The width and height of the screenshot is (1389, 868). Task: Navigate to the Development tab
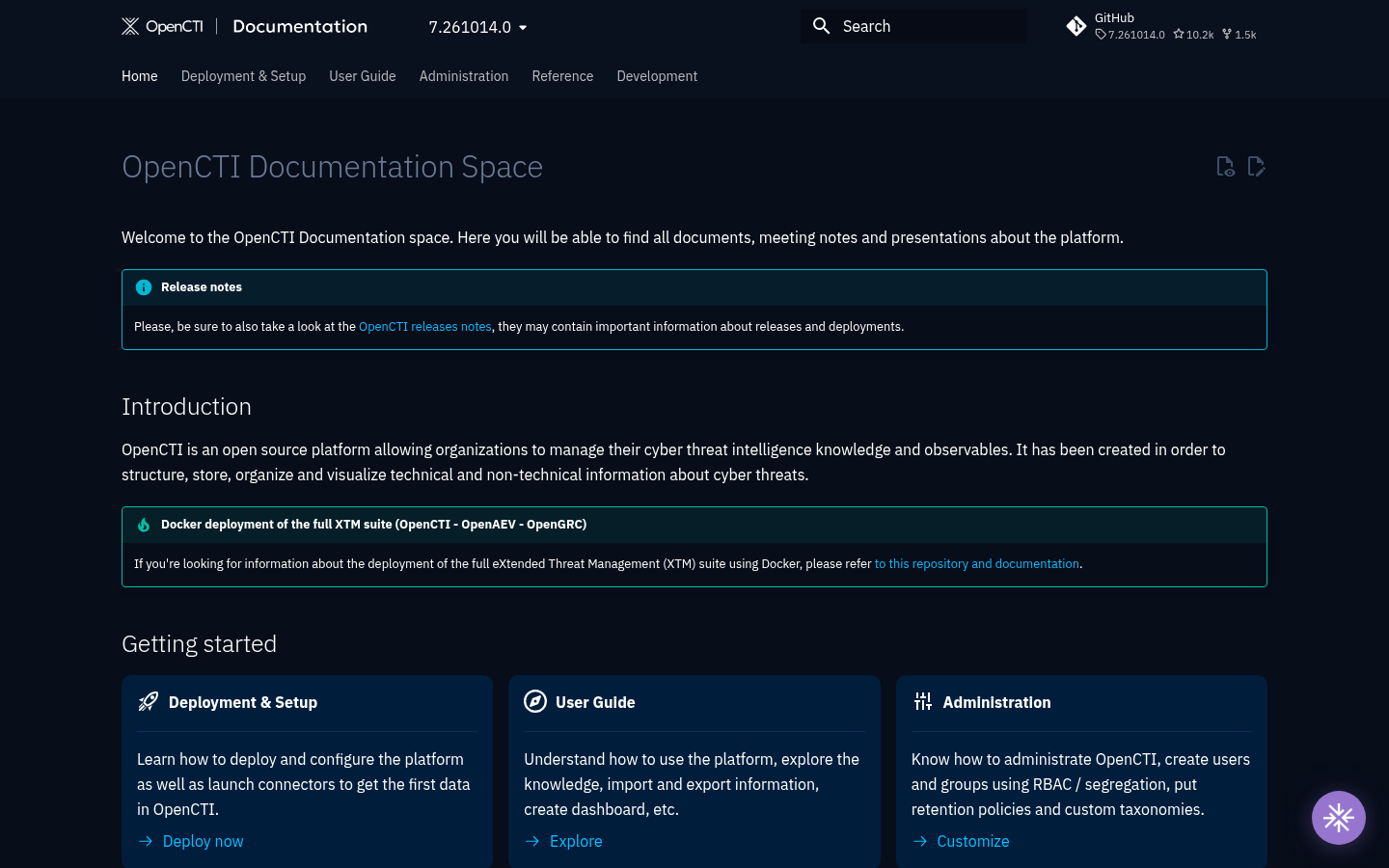(x=657, y=76)
